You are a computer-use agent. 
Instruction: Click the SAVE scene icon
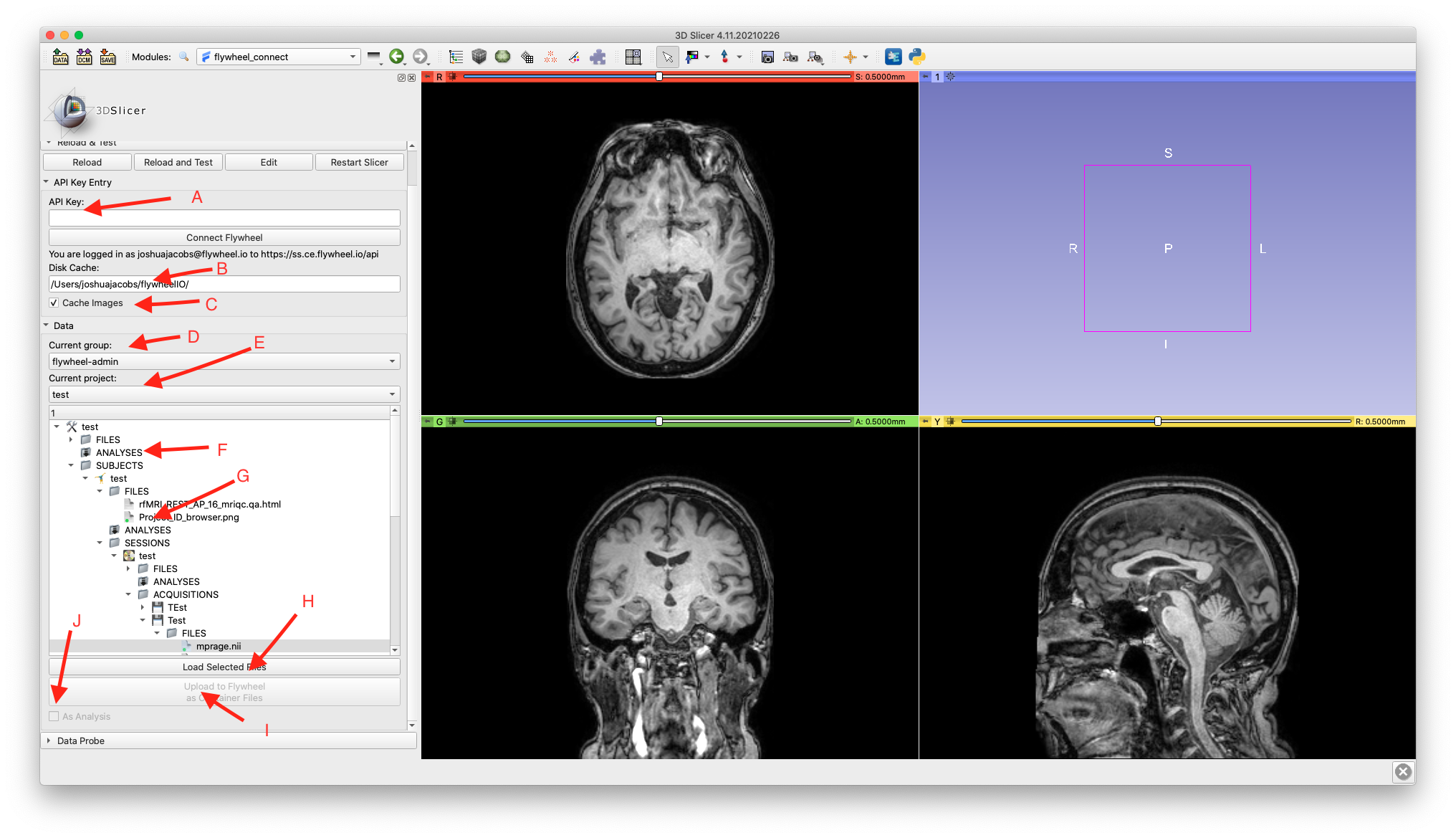coord(107,57)
